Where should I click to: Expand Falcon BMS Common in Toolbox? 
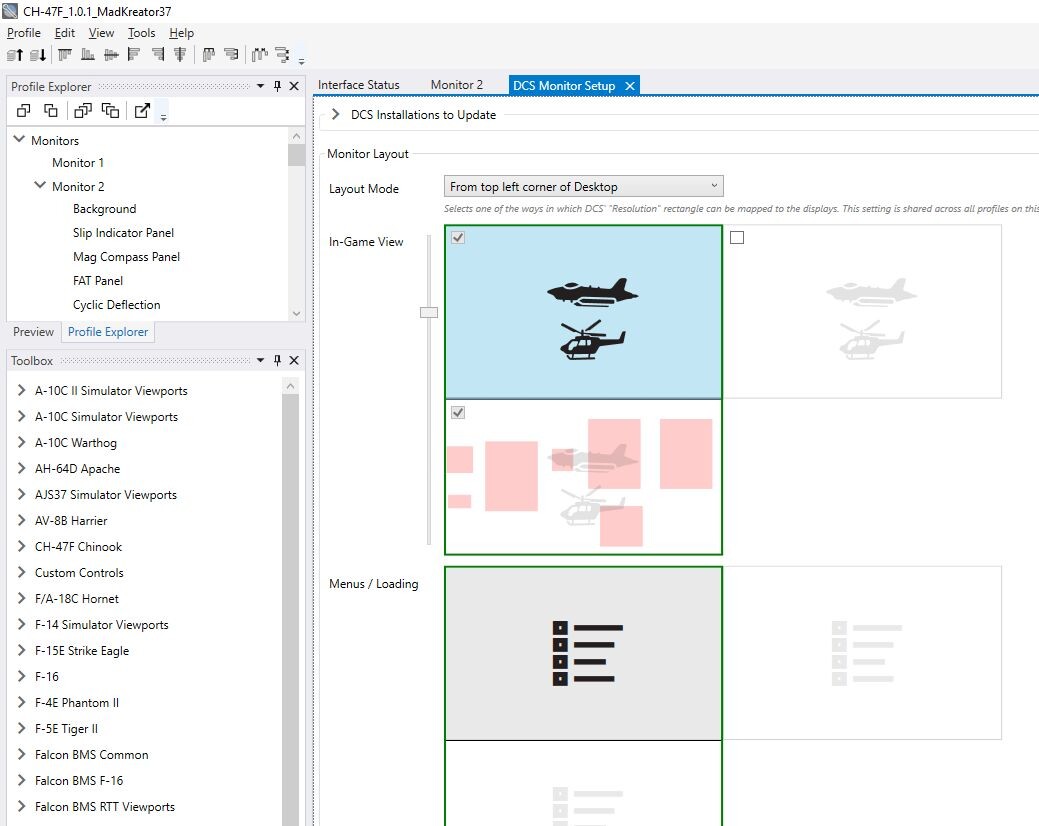click(21, 754)
